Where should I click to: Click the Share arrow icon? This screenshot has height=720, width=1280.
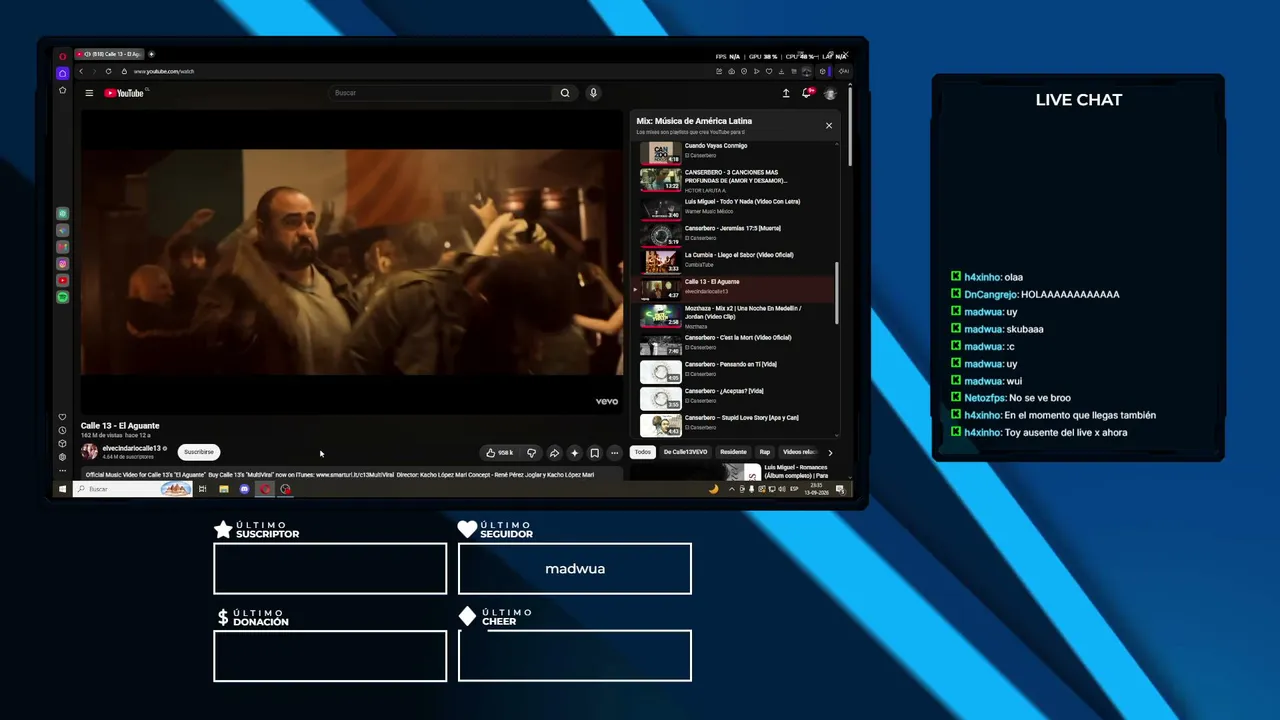pyautogui.click(x=554, y=453)
